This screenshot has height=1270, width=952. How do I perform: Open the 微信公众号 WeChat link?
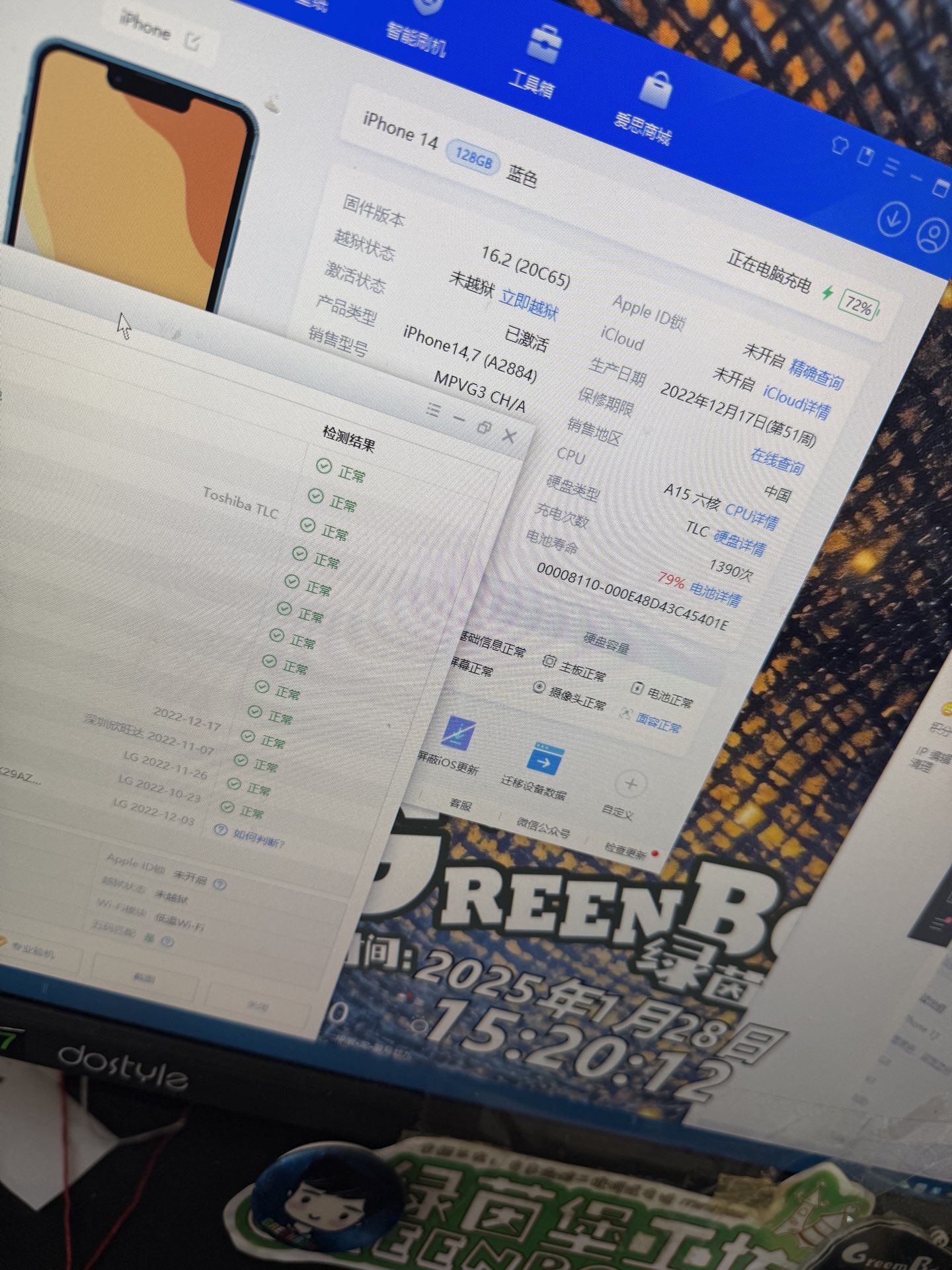tap(543, 827)
